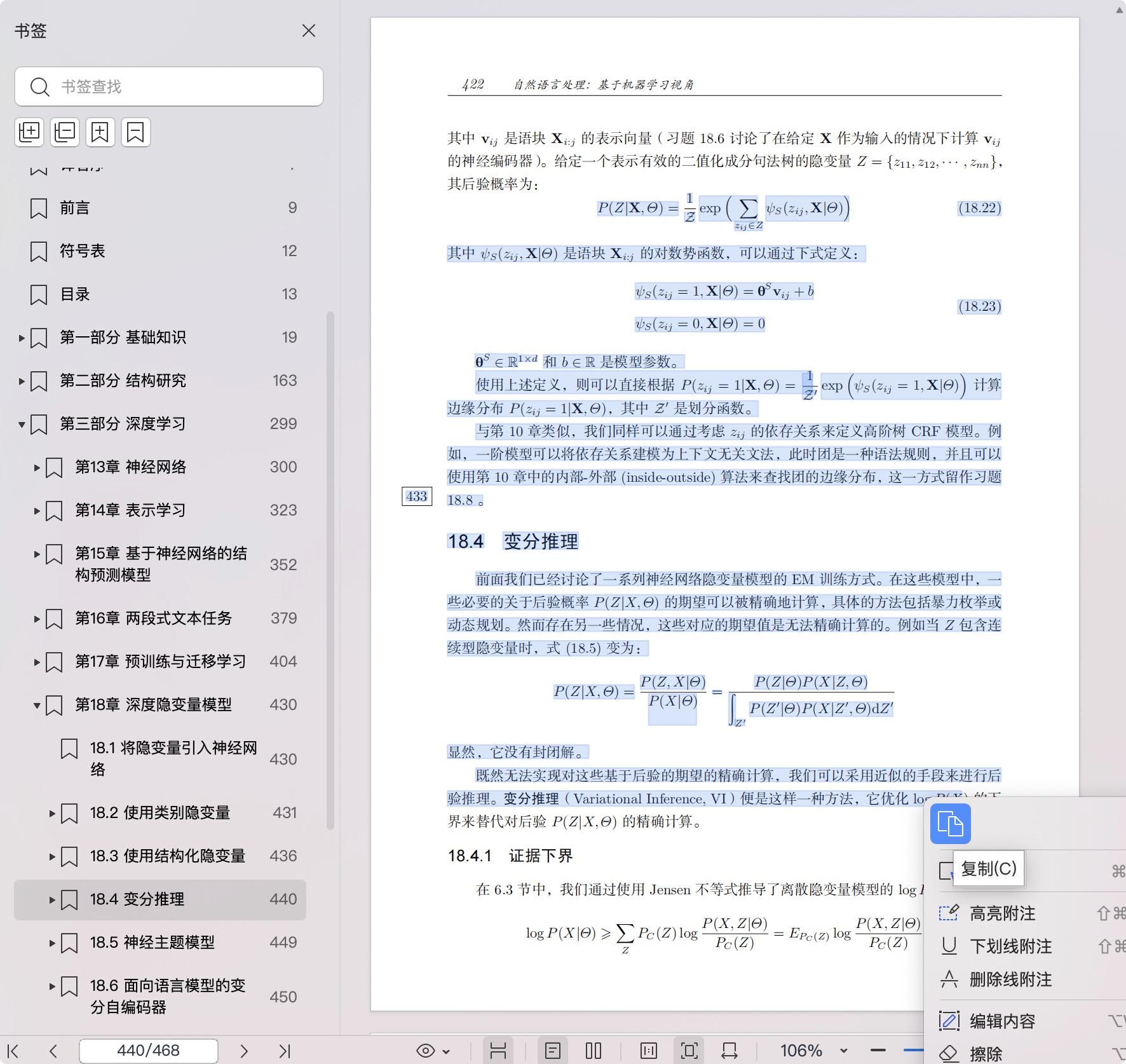The image size is (1126, 1064).
Task: Click the add bookmark icon
Action: (100, 132)
